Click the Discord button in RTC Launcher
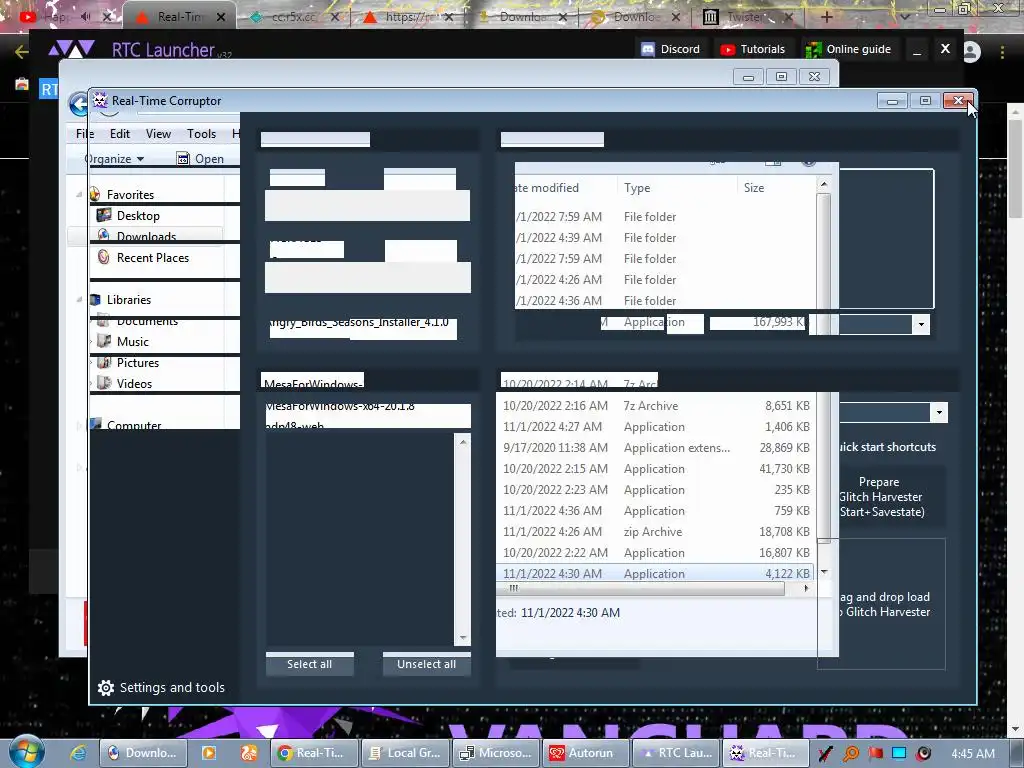The width and height of the screenshot is (1024, 768). (670, 49)
